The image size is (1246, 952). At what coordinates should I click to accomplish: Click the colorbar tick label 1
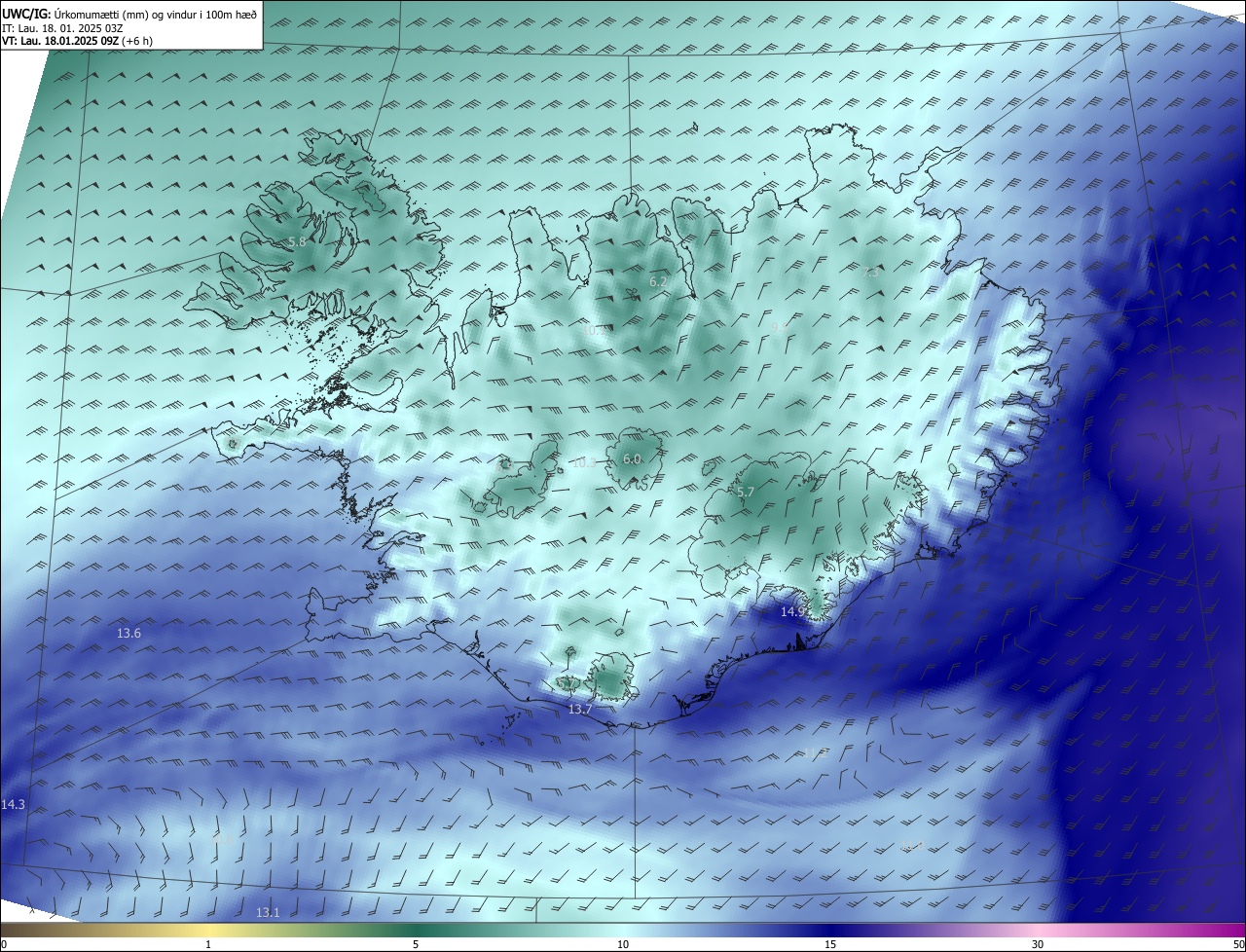[208, 944]
